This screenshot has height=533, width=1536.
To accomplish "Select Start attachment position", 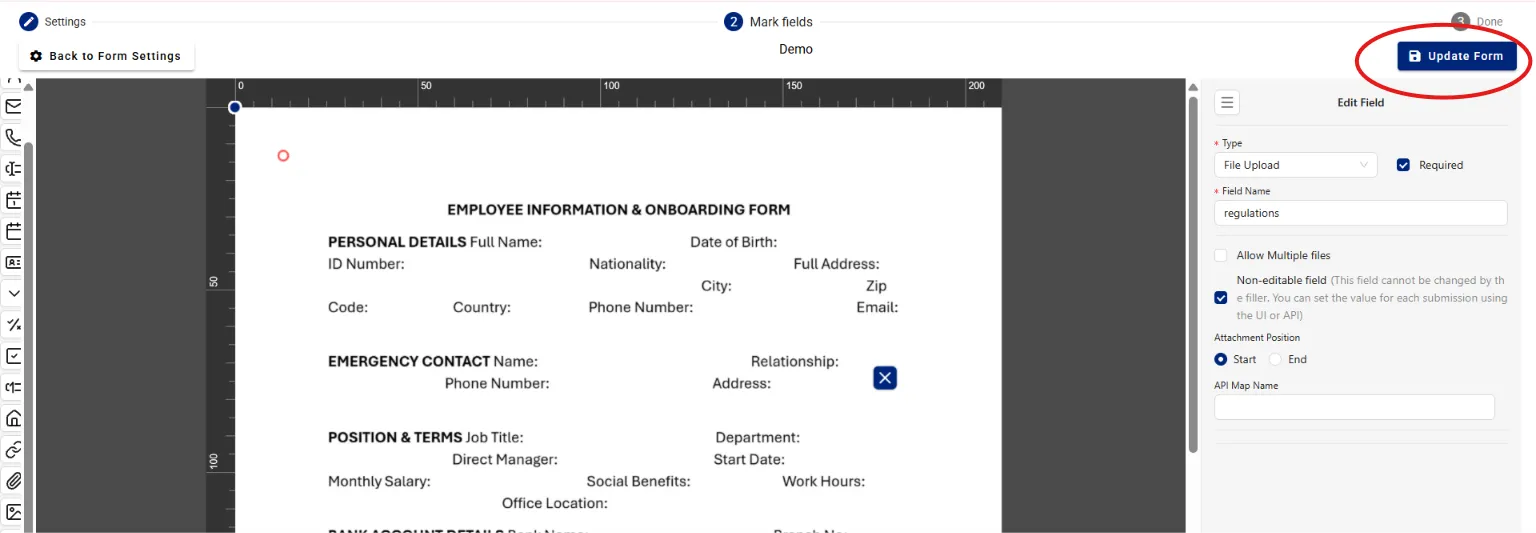I will 1221,359.
